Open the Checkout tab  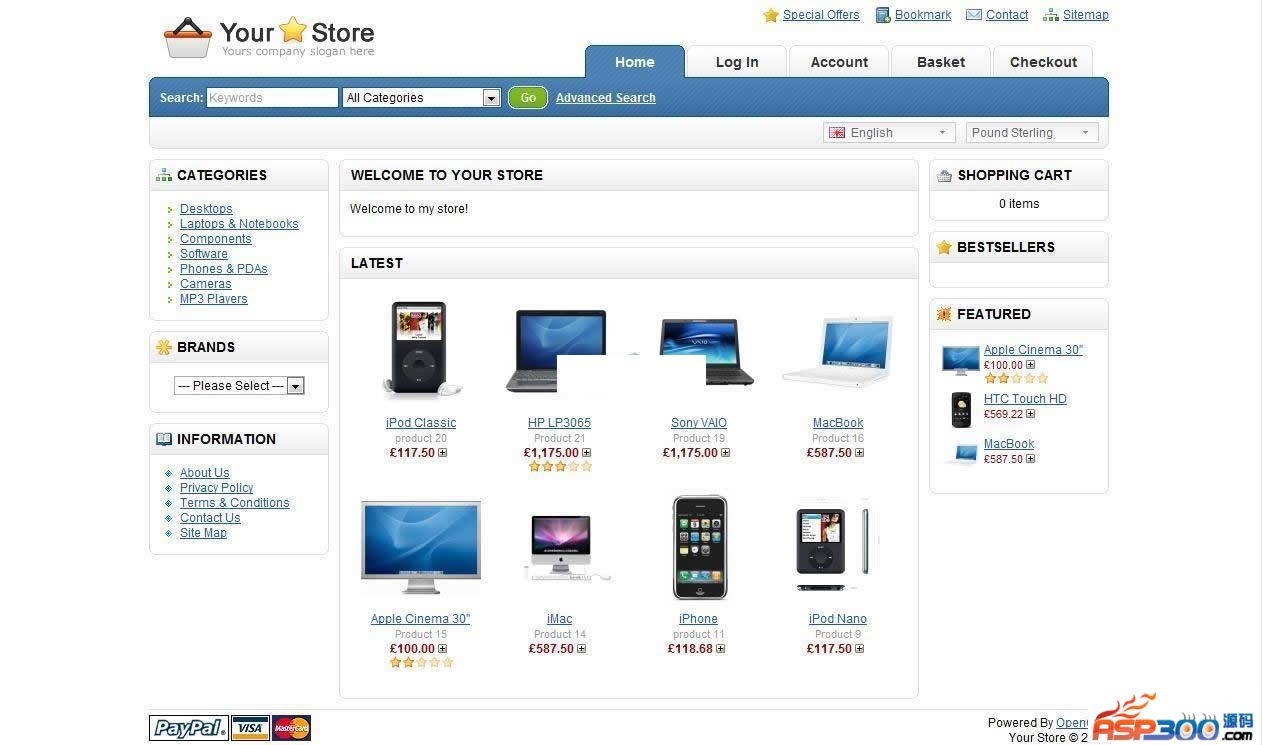1043,62
